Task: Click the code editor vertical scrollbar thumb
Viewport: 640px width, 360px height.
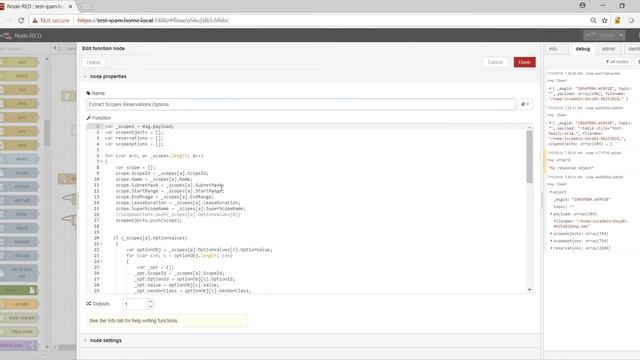Action: (529, 157)
